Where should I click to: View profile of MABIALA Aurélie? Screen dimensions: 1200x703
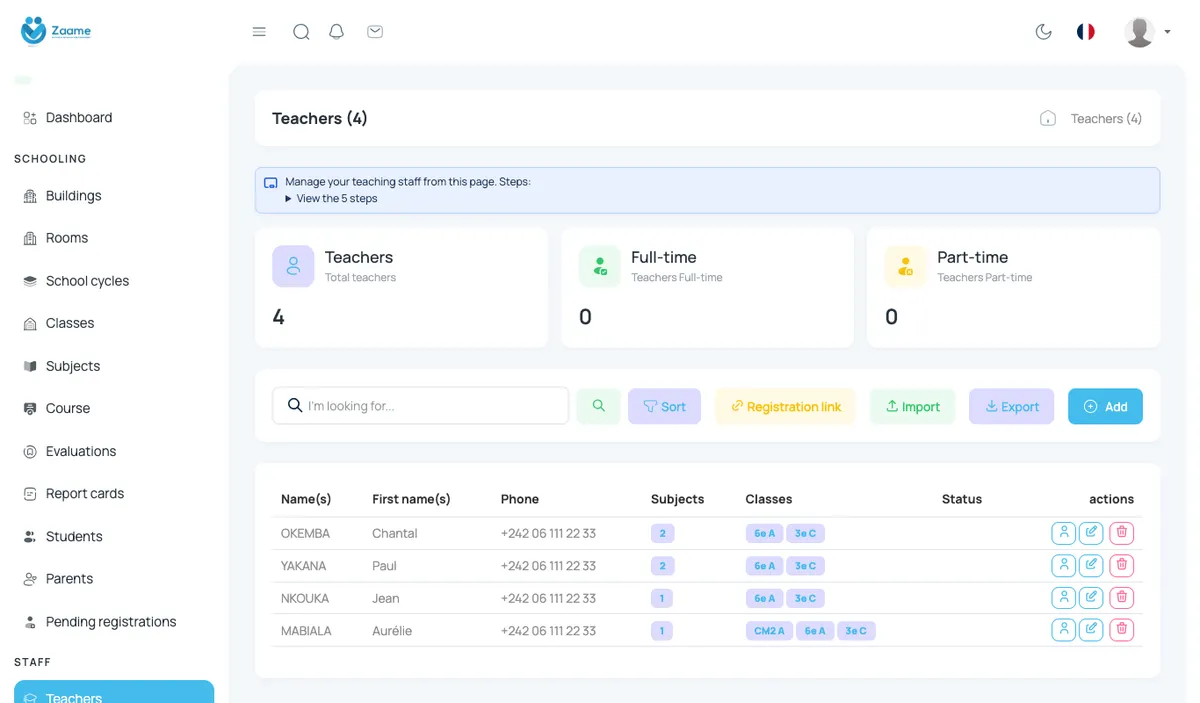click(x=1064, y=629)
